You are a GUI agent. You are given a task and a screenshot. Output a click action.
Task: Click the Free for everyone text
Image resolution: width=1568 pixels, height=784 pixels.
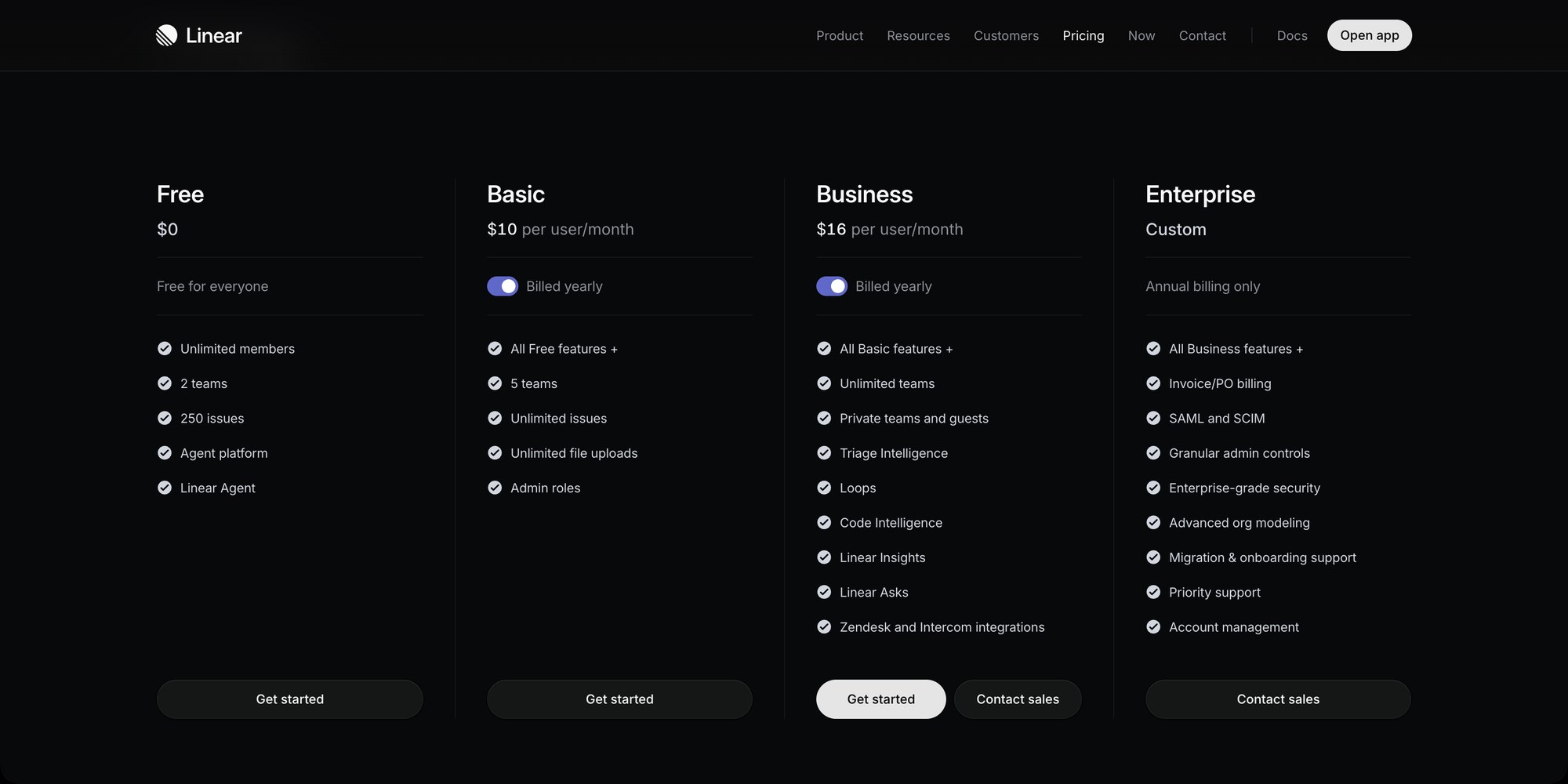pos(212,286)
